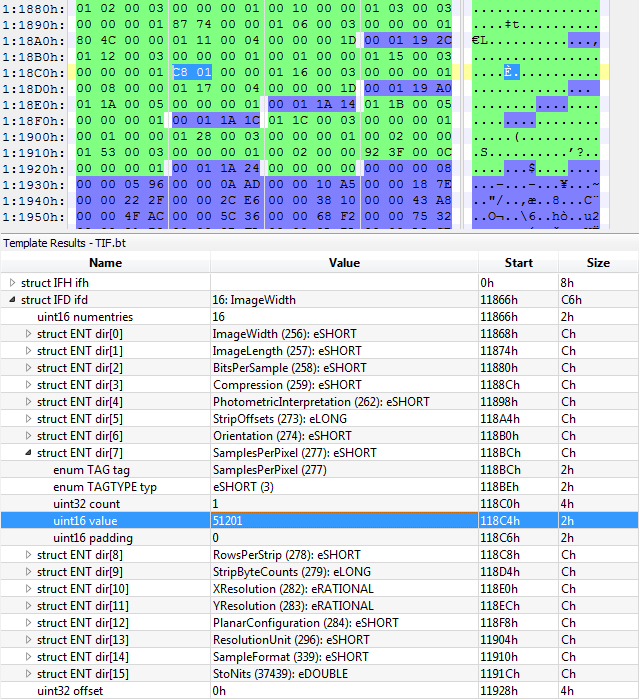This screenshot has height=699, width=639.
Task: Expand the struct IFH ifh node
Action: (12, 283)
